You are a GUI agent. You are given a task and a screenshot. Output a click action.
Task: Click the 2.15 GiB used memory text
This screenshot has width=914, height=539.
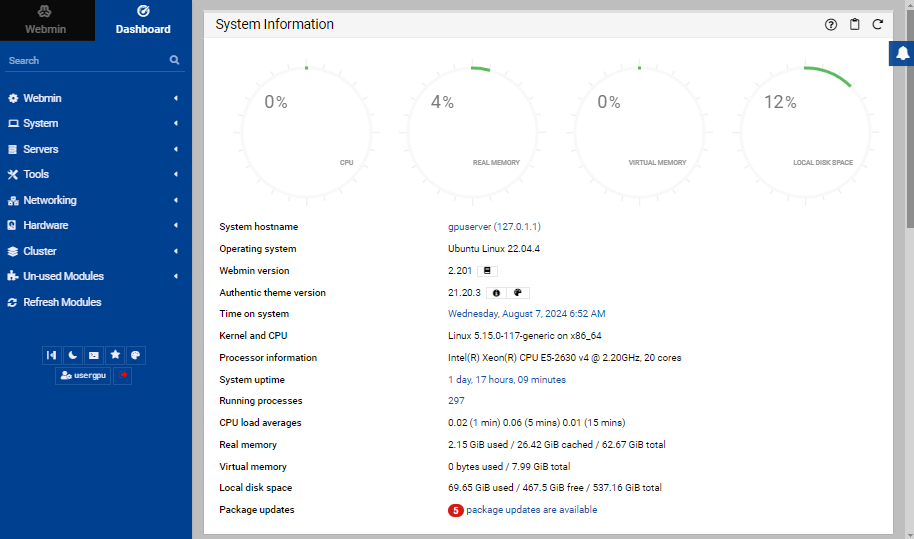point(478,445)
